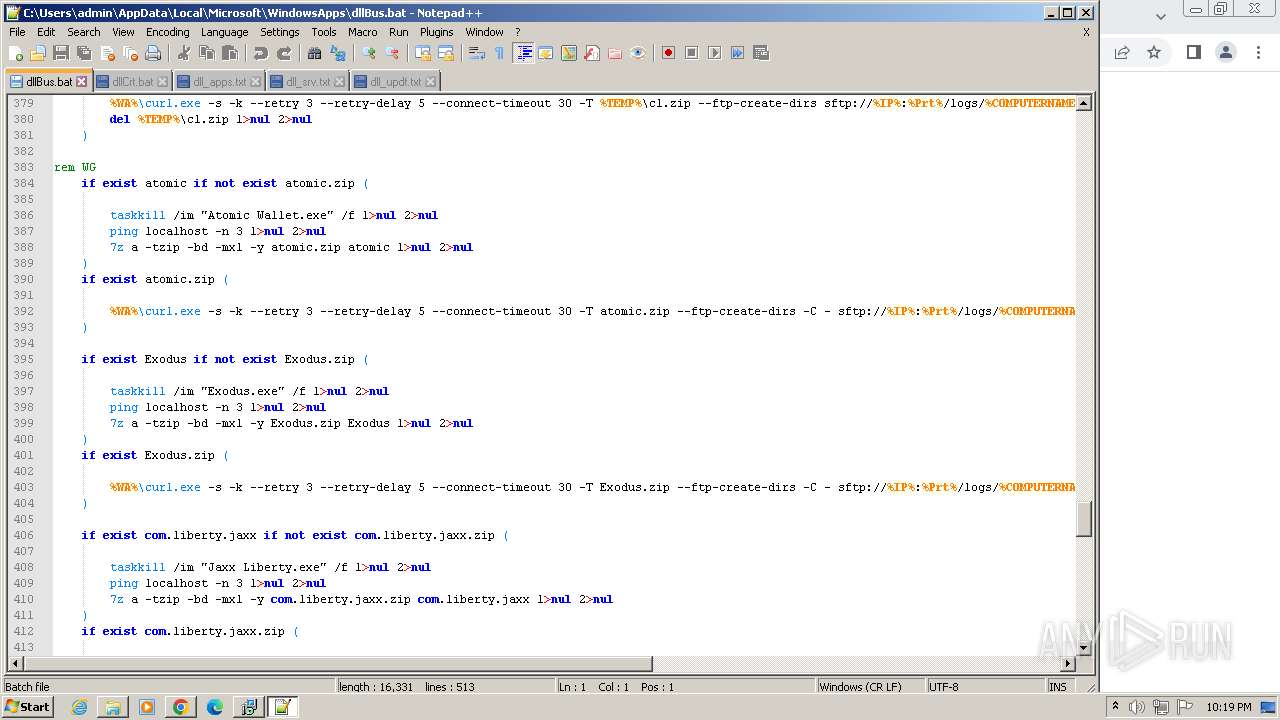Close the dll_apps.txt tab
Viewport: 1280px width, 720px height.
(256, 81)
